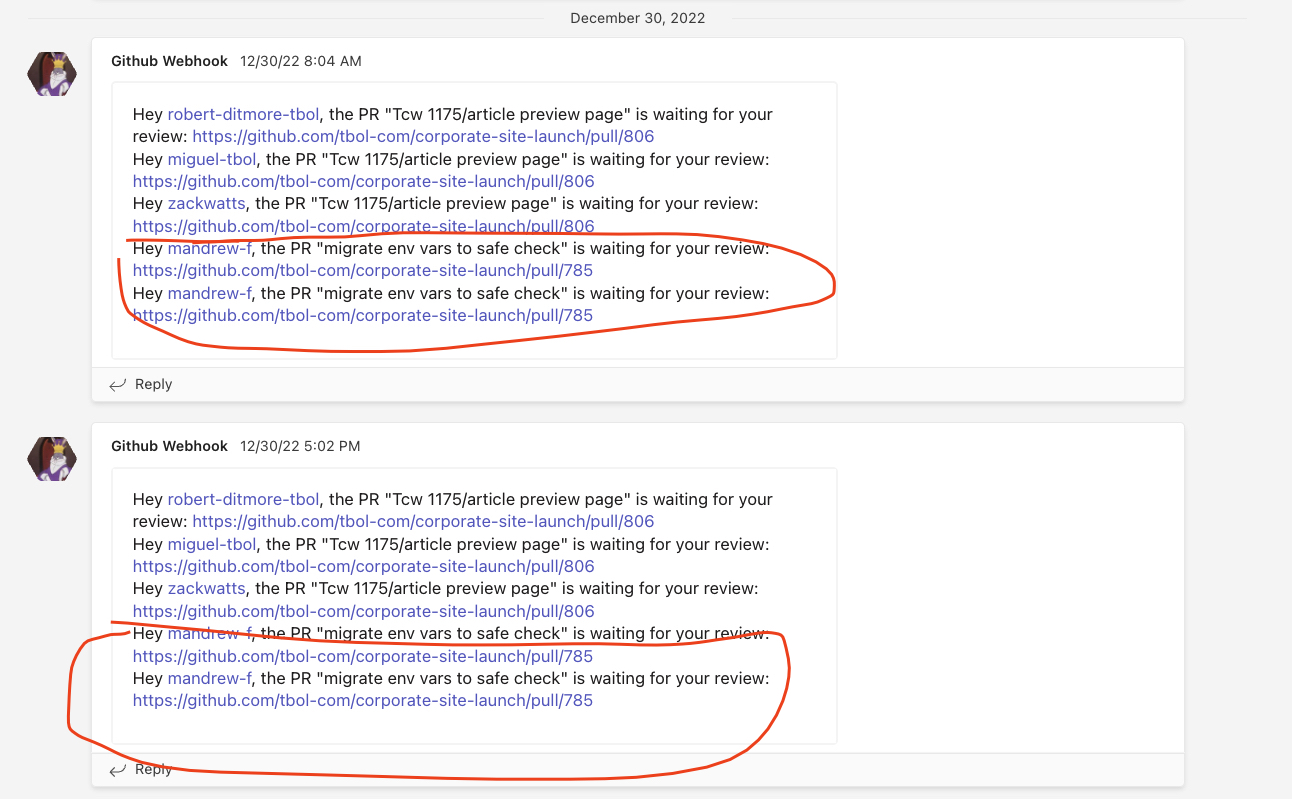Open profile of zackwatts in second message
The width and height of the screenshot is (1292, 799).
tap(206, 588)
